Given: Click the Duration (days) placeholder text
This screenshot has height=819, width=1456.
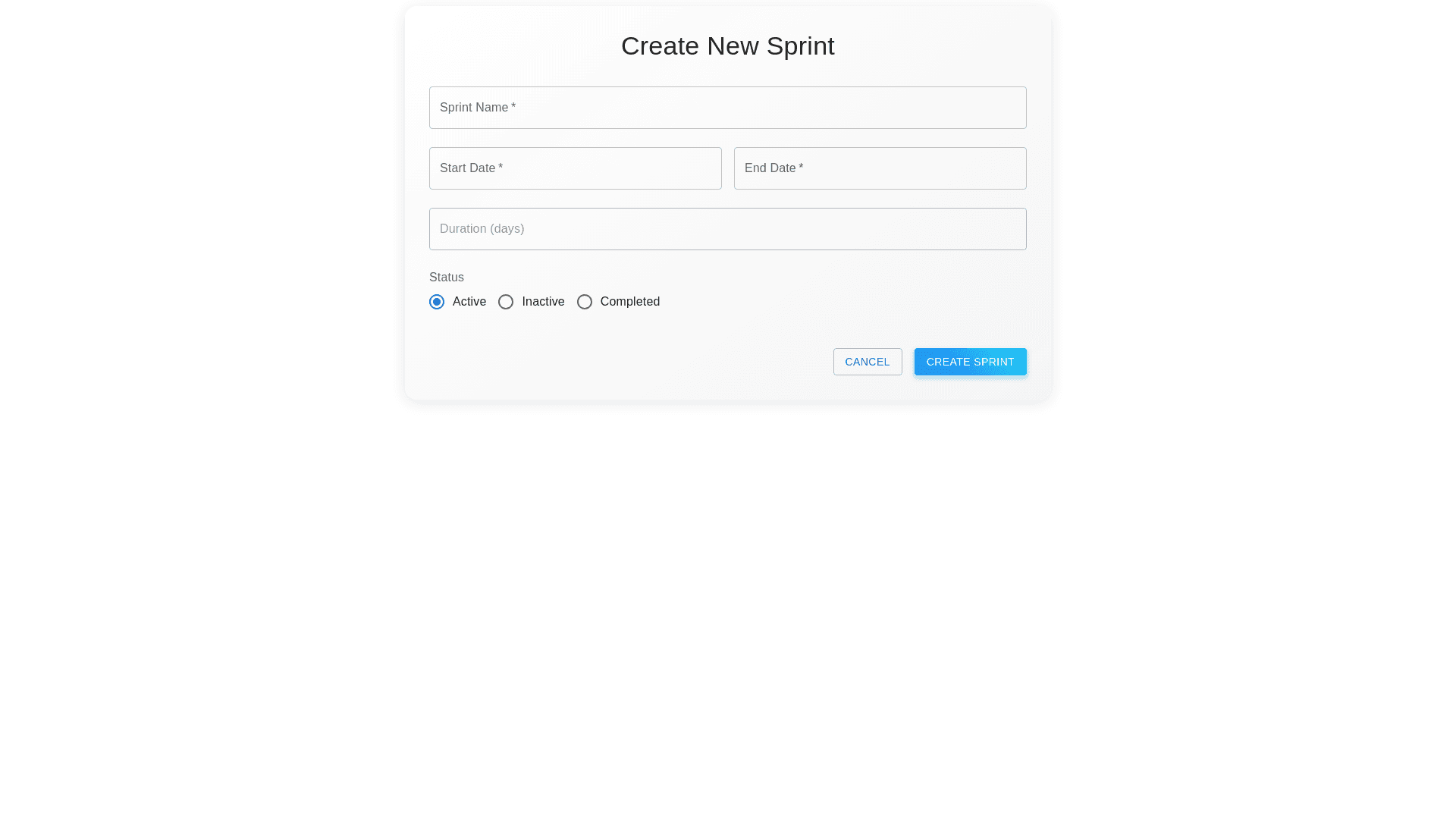Looking at the screenshot, I should click(482, 229).
